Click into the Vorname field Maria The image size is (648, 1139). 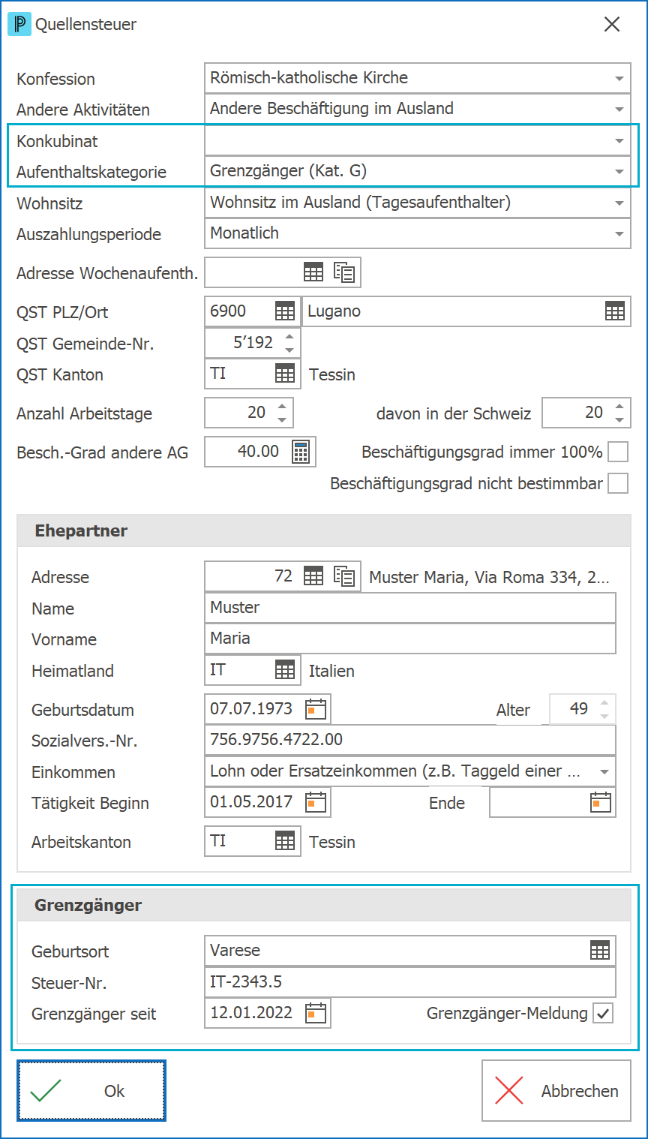point(410,639)
